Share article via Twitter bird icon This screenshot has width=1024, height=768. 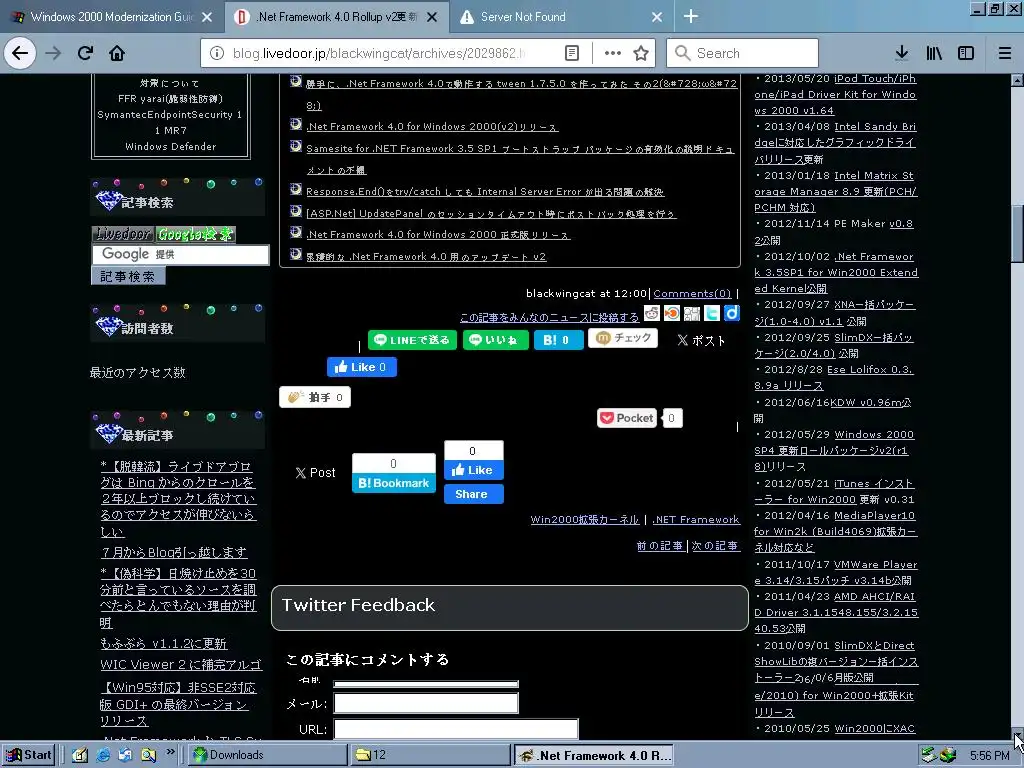click(712, 313)
